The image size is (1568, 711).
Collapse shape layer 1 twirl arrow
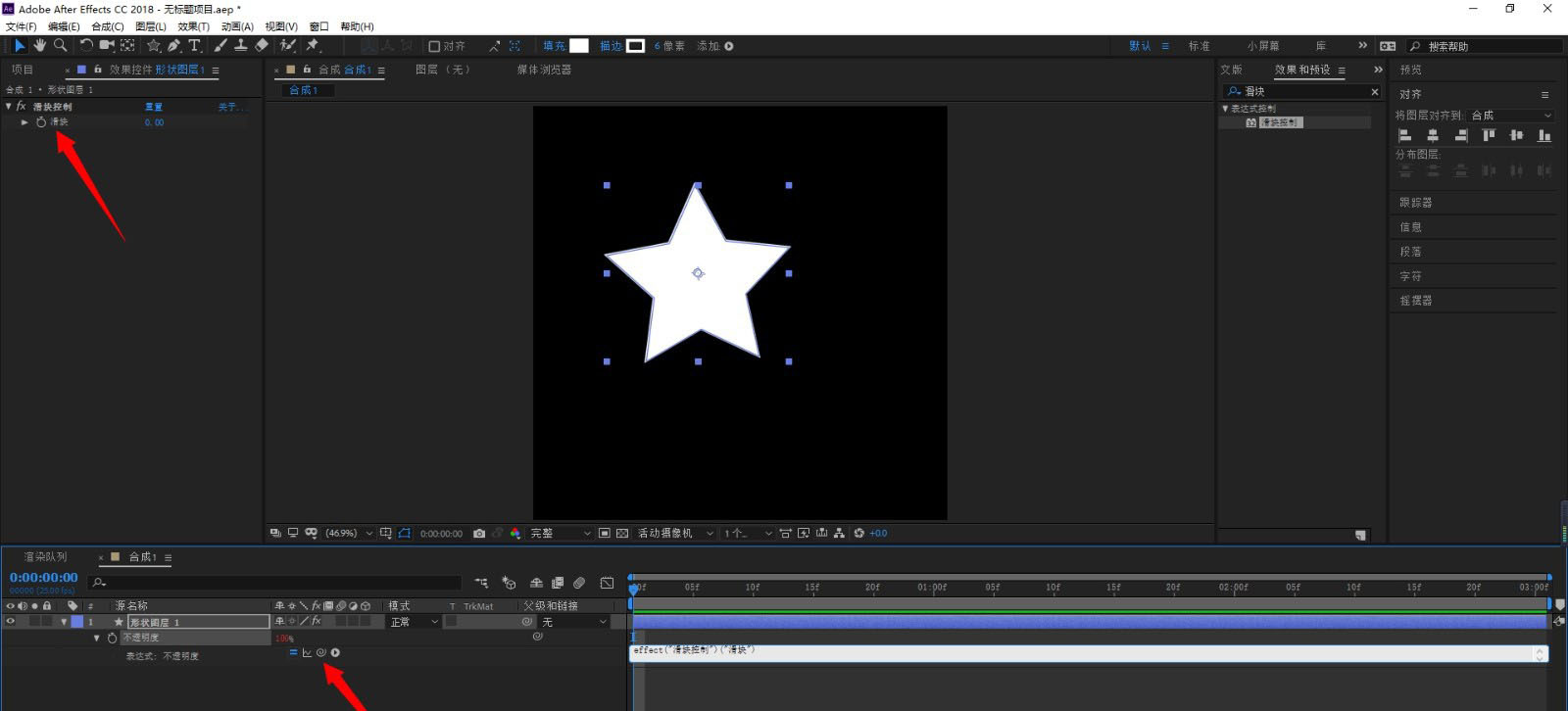pyautogui.click(x=64, y=622)
